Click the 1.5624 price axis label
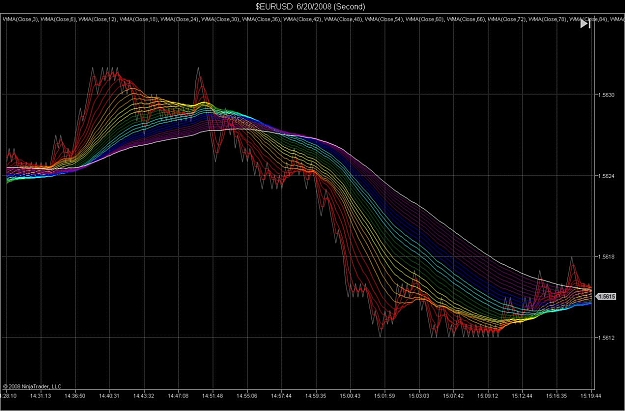Viewport: 625px width, 411px height. [606, 176]
